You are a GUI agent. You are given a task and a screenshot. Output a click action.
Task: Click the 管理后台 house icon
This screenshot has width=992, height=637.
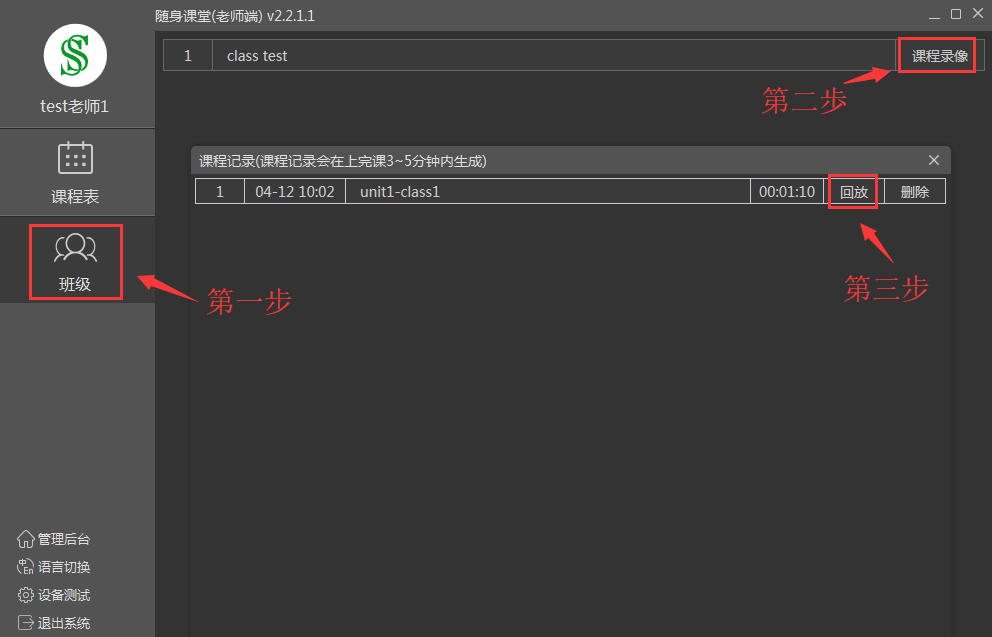(26, 539)
